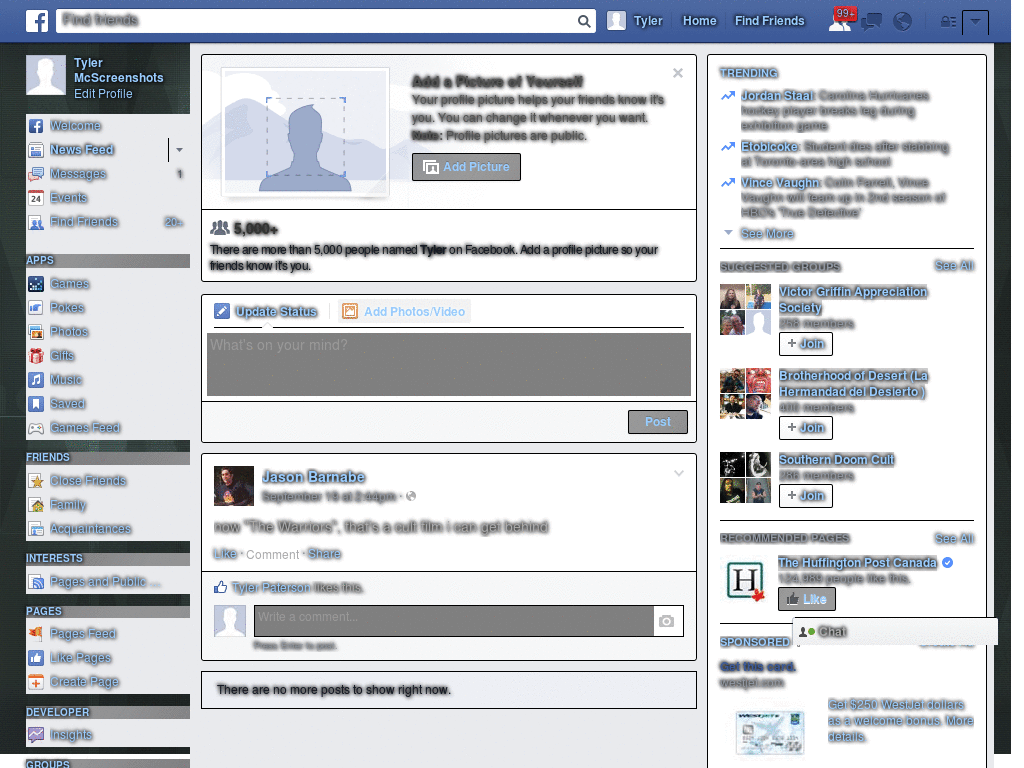Open Find Friends in top bar

pyautogui.click(x=769, y=21)
